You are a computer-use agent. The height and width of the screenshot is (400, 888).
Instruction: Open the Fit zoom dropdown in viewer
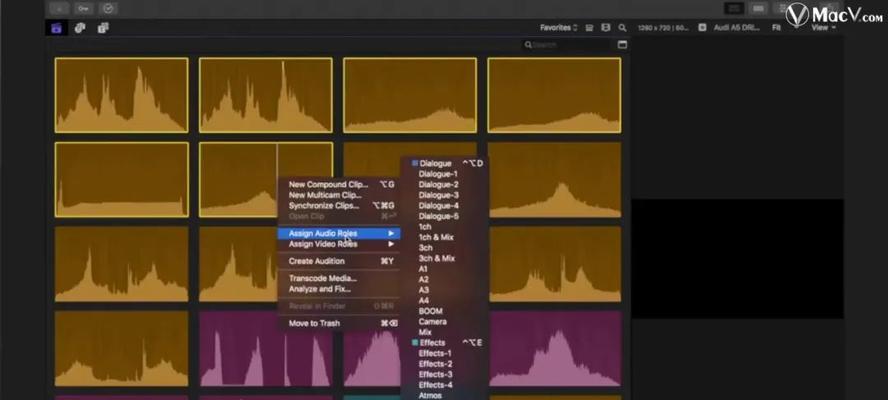pyautogui.click(x=776, y=27)
